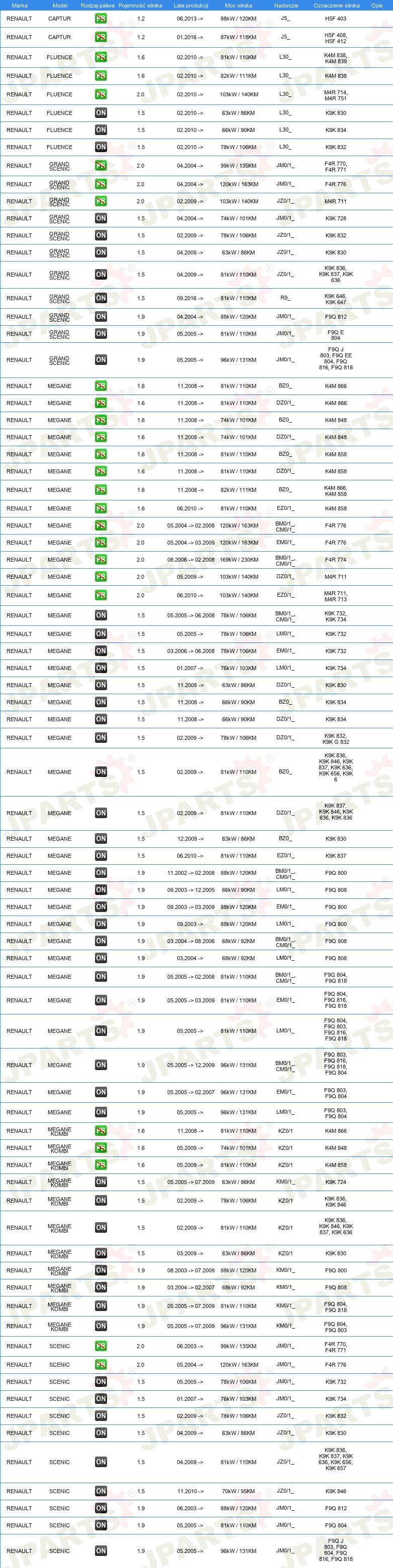Click ON diesel icon in Scenic F9Q 812 row
393x1568 pixels.
coord(101,1508)
